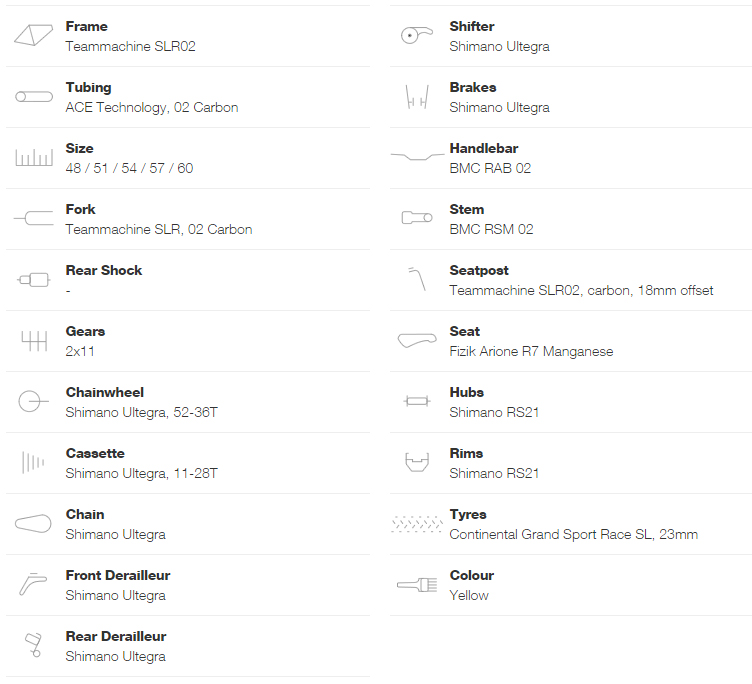Click the Teammachine SLR02 frame text

tap(130, 46)
